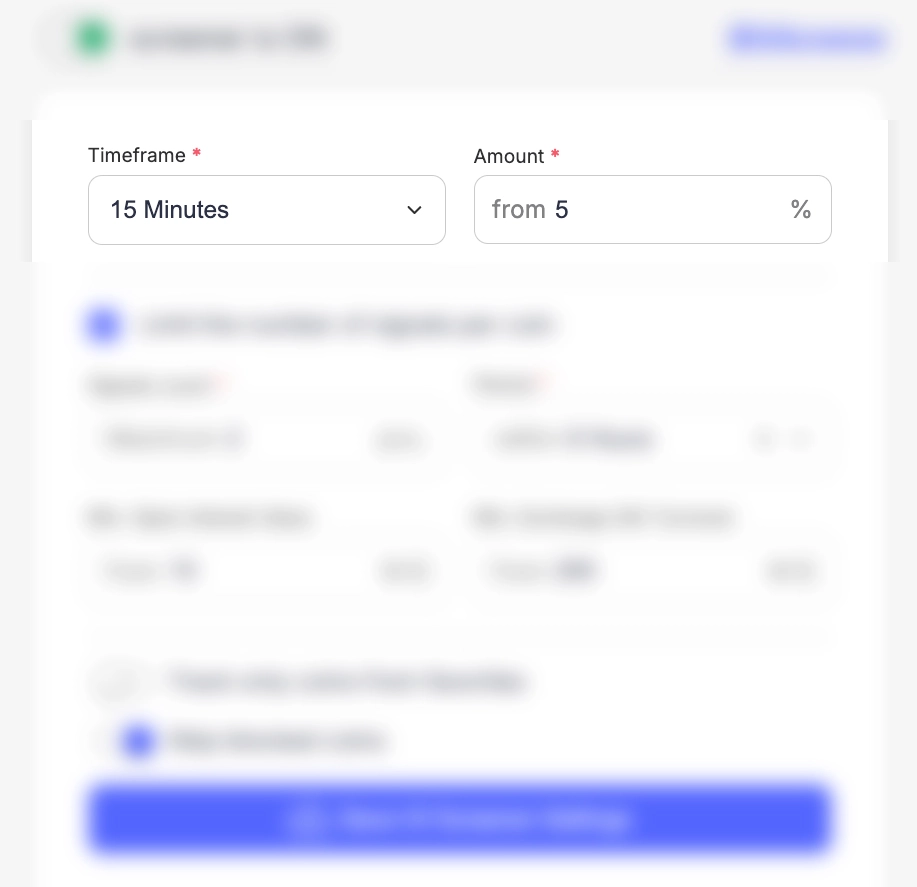Click the blurred title beside the green icon
Viewport: 917px width, 887px height.
point(229,40)
